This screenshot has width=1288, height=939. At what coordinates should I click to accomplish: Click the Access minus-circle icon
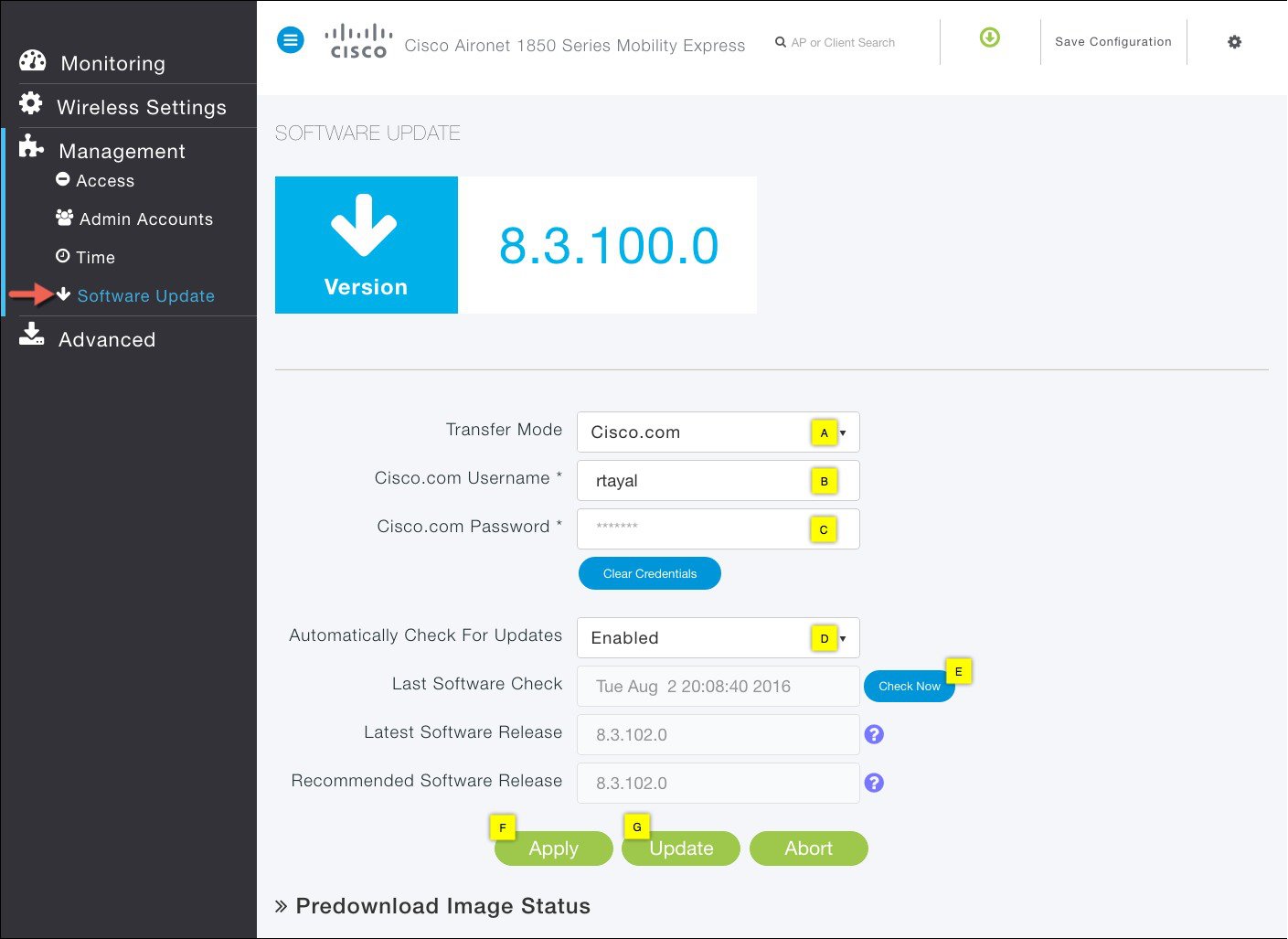[x=63, y=179]
